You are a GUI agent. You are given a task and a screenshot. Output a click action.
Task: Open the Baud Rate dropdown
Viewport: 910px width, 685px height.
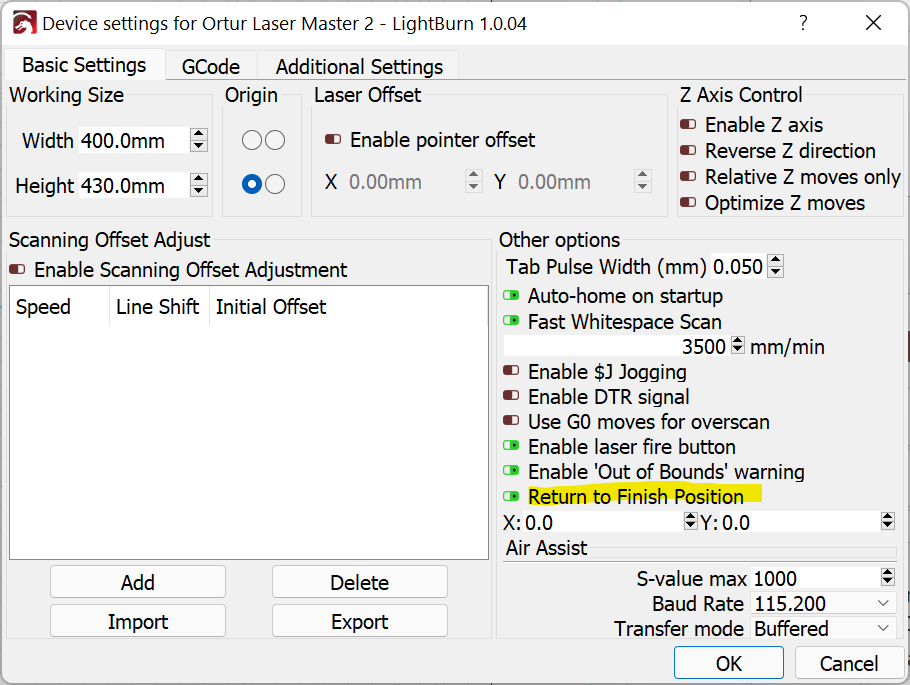[x=823, y=604]
